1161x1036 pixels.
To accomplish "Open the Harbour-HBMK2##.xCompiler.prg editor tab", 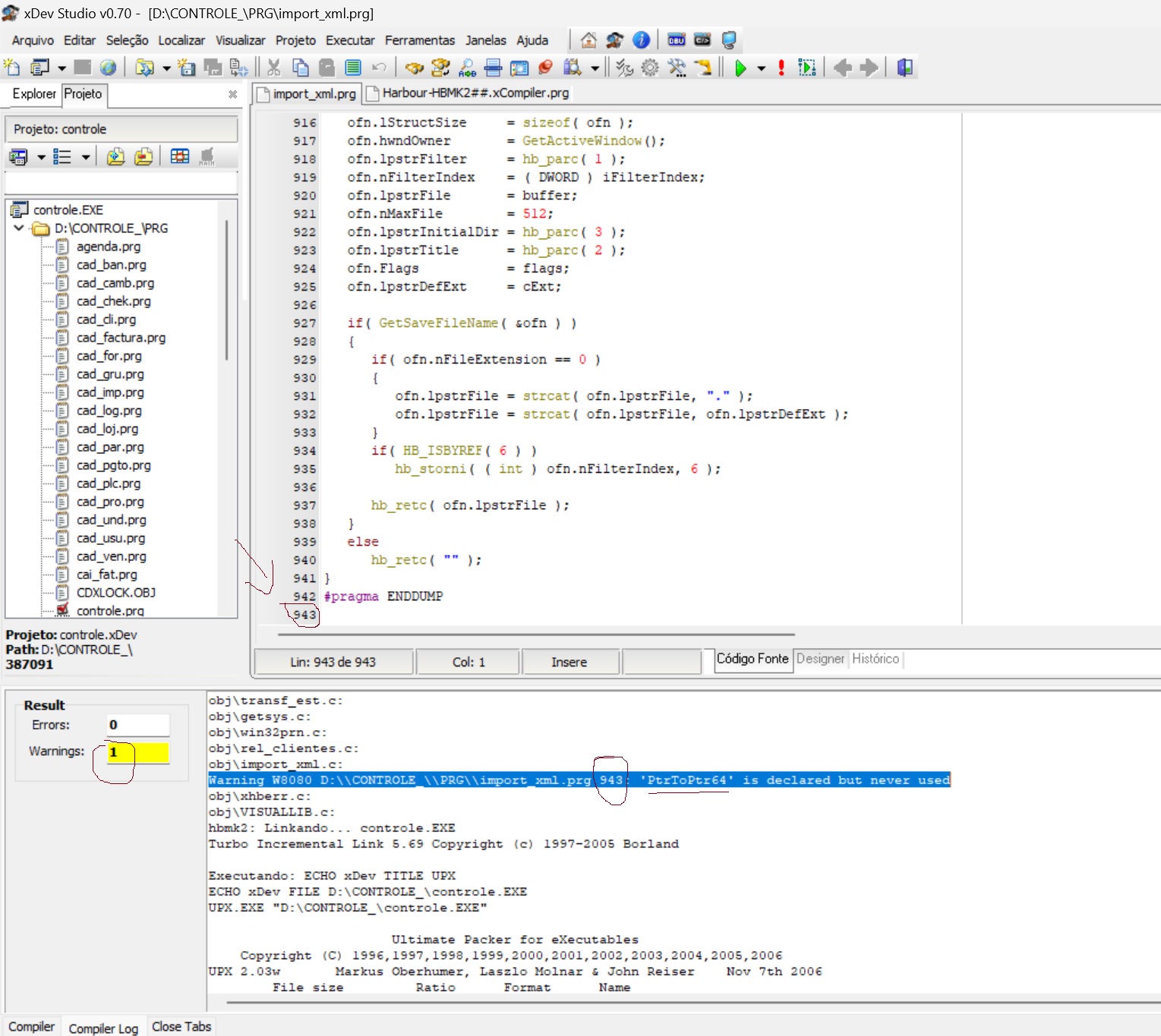I will click(475, 93).
